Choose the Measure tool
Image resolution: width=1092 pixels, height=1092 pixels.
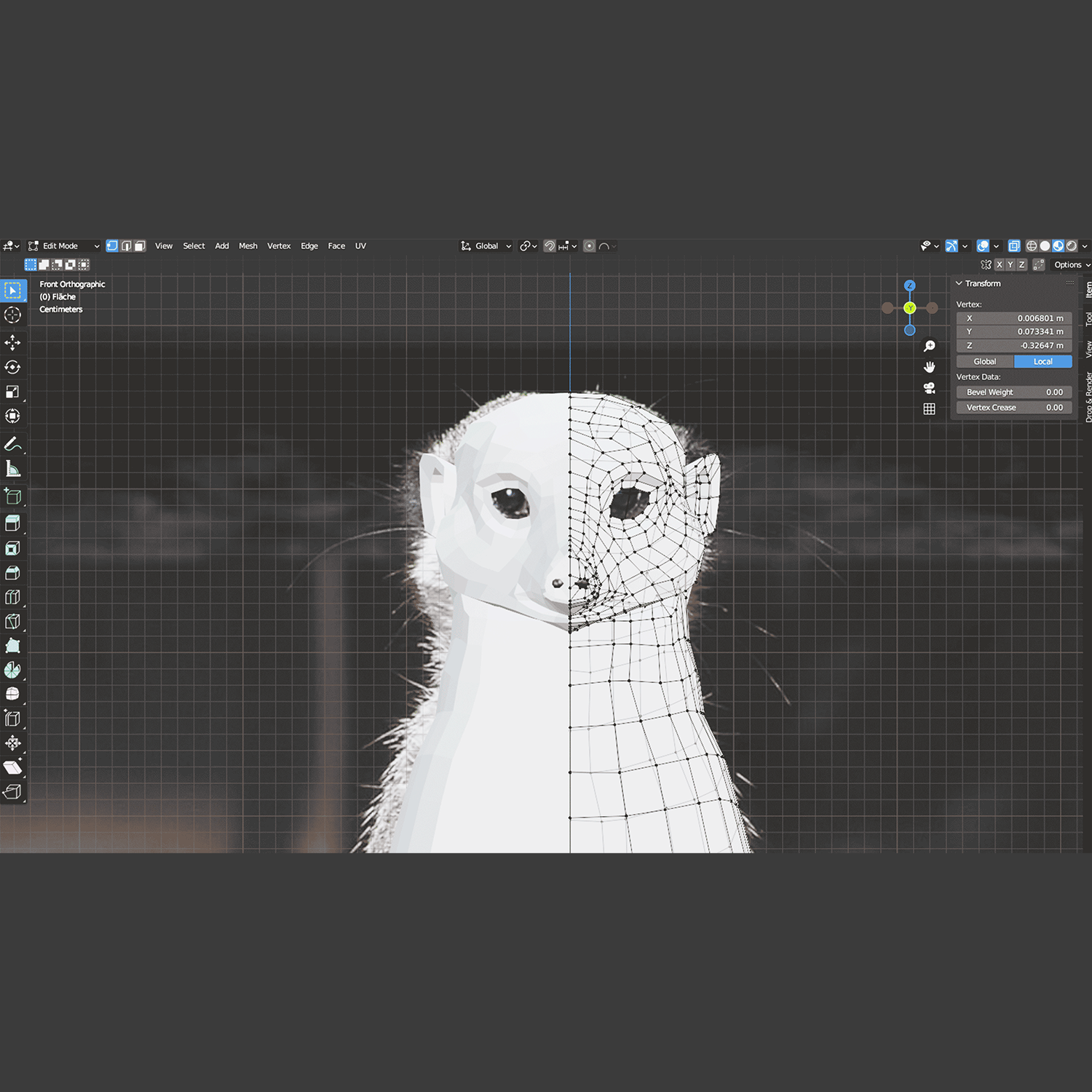pyautogui.click(x=12, y=469)
